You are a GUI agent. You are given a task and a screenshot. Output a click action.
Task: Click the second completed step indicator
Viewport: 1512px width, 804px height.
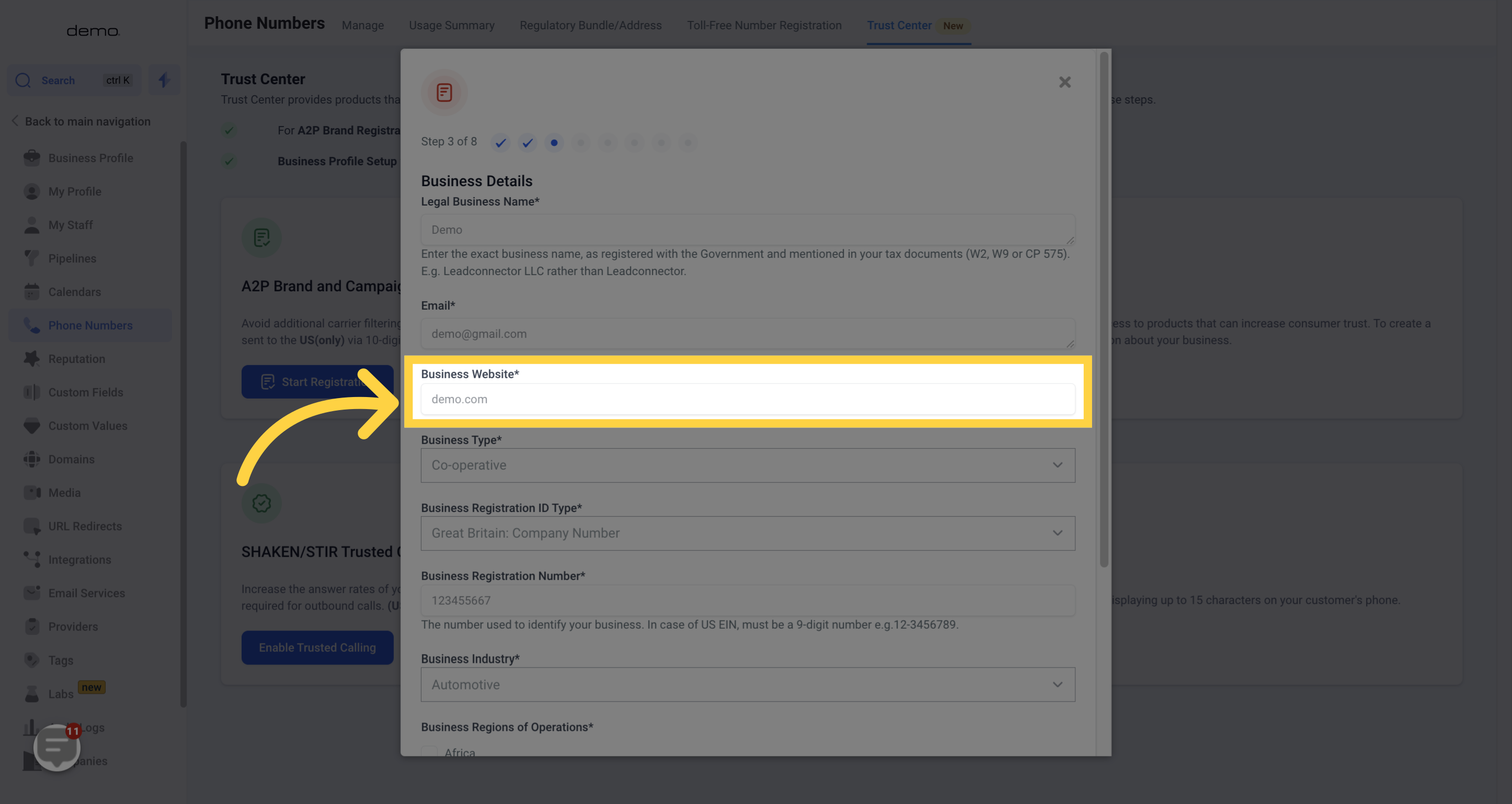click(527, 143)
